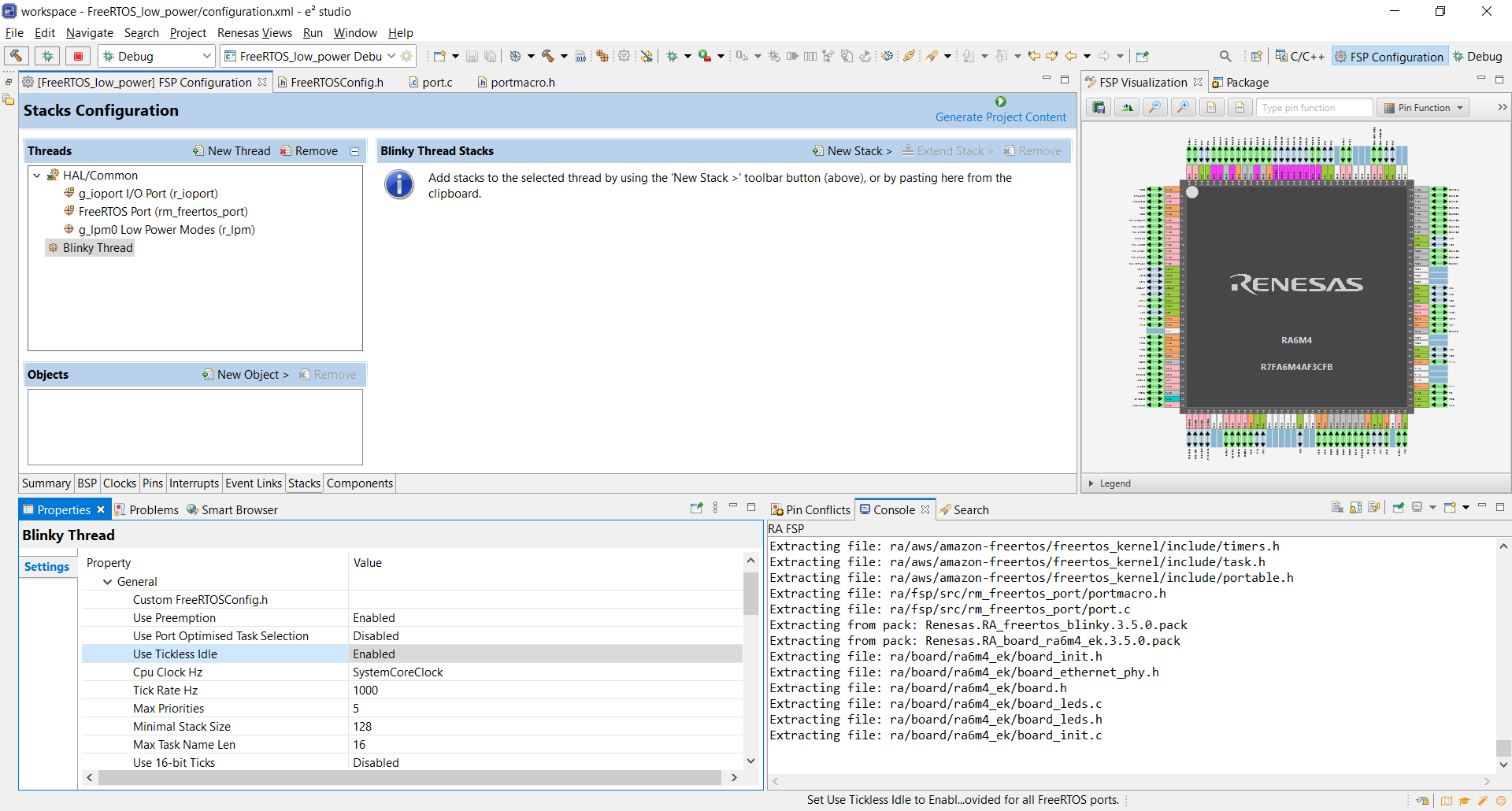Click the Properties view three-dot menu
Image resolution: width=1512 pixels, height=811 pixels.
tap(715, 508)
